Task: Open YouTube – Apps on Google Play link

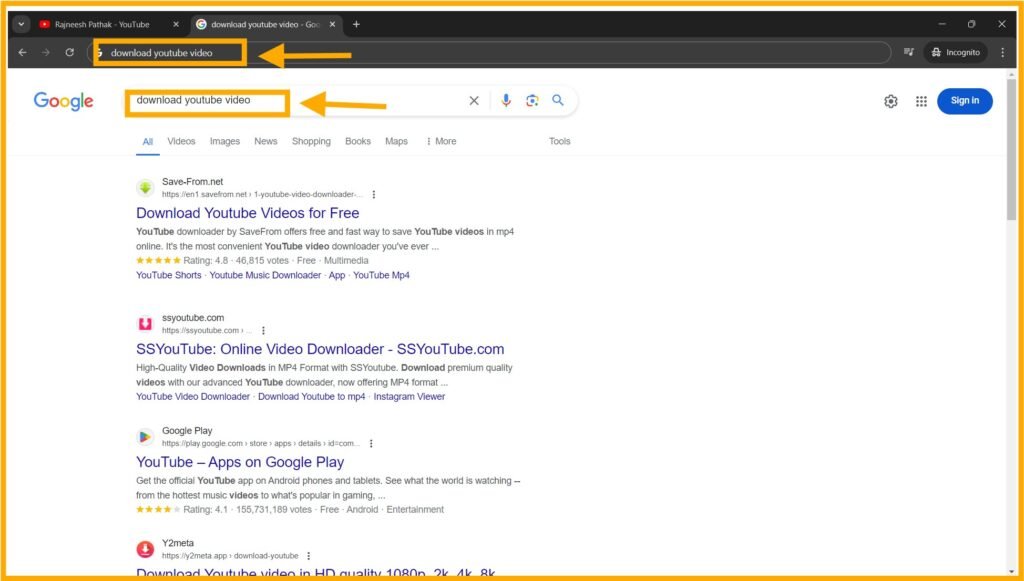Action: pyautogui.click(x=240, y=462)
